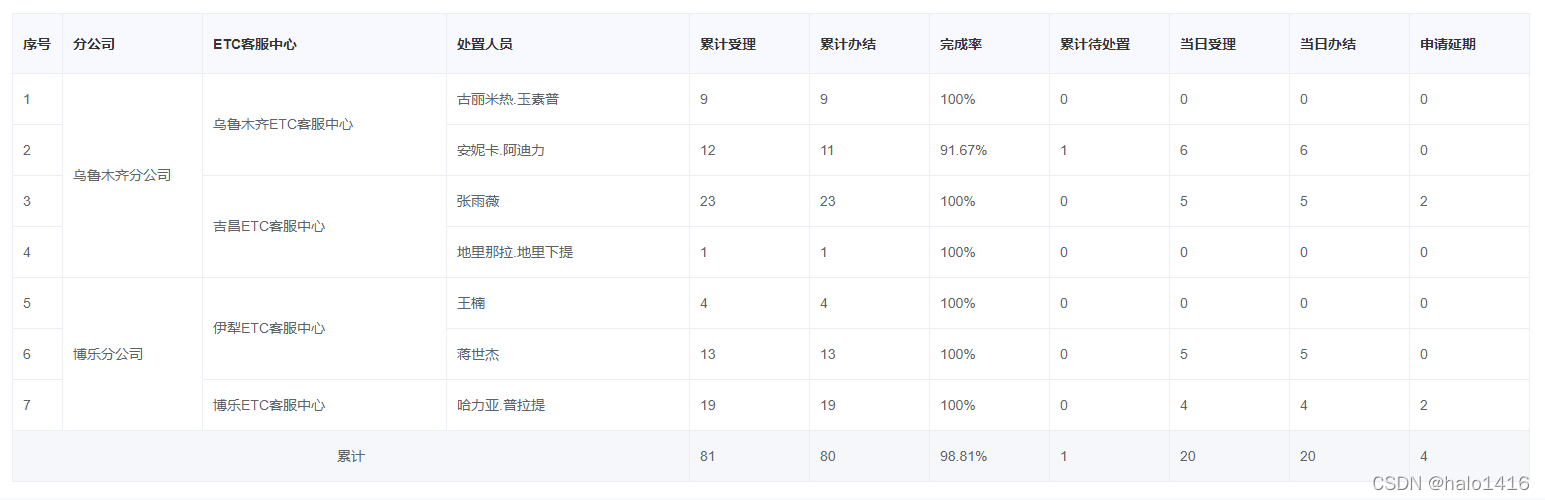Click 累计办结 value 11 for 安妮卡.阿迪力
This screenshot has height=500, width=1545.
827,150
